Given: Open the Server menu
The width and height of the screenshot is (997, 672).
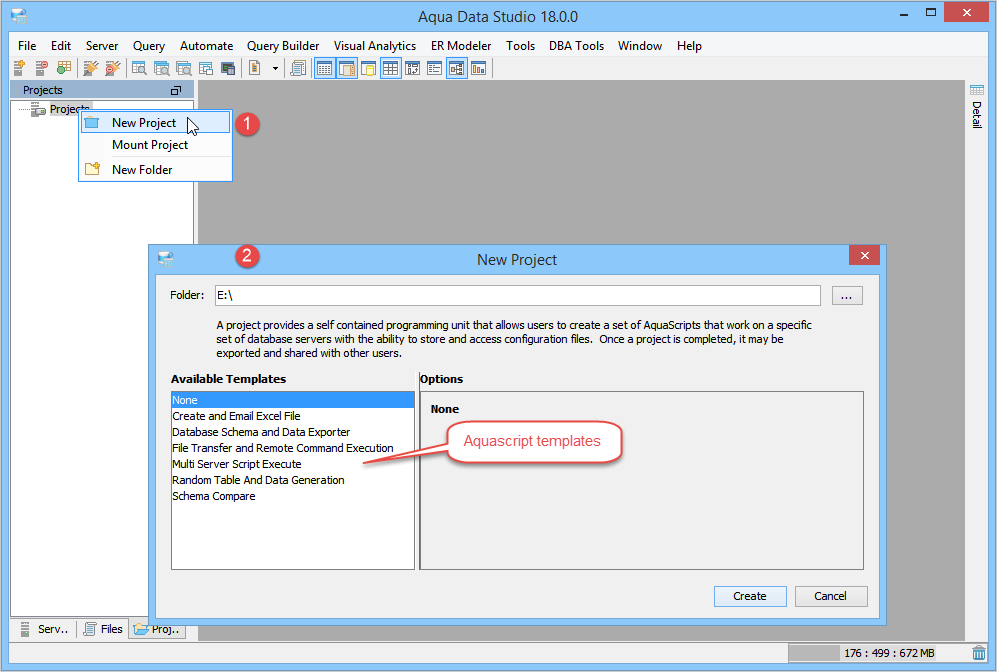Looking at the screenshot, I should [102, 46].
